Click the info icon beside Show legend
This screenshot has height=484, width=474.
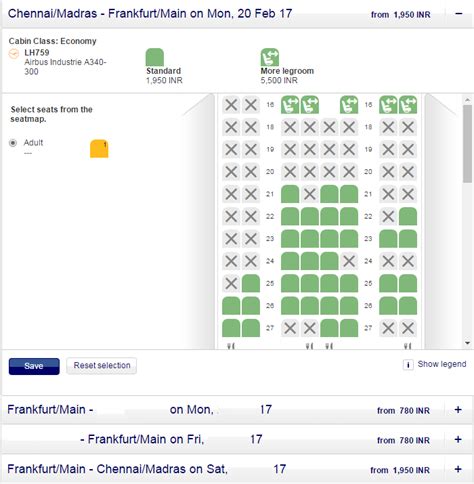(408, 365)
